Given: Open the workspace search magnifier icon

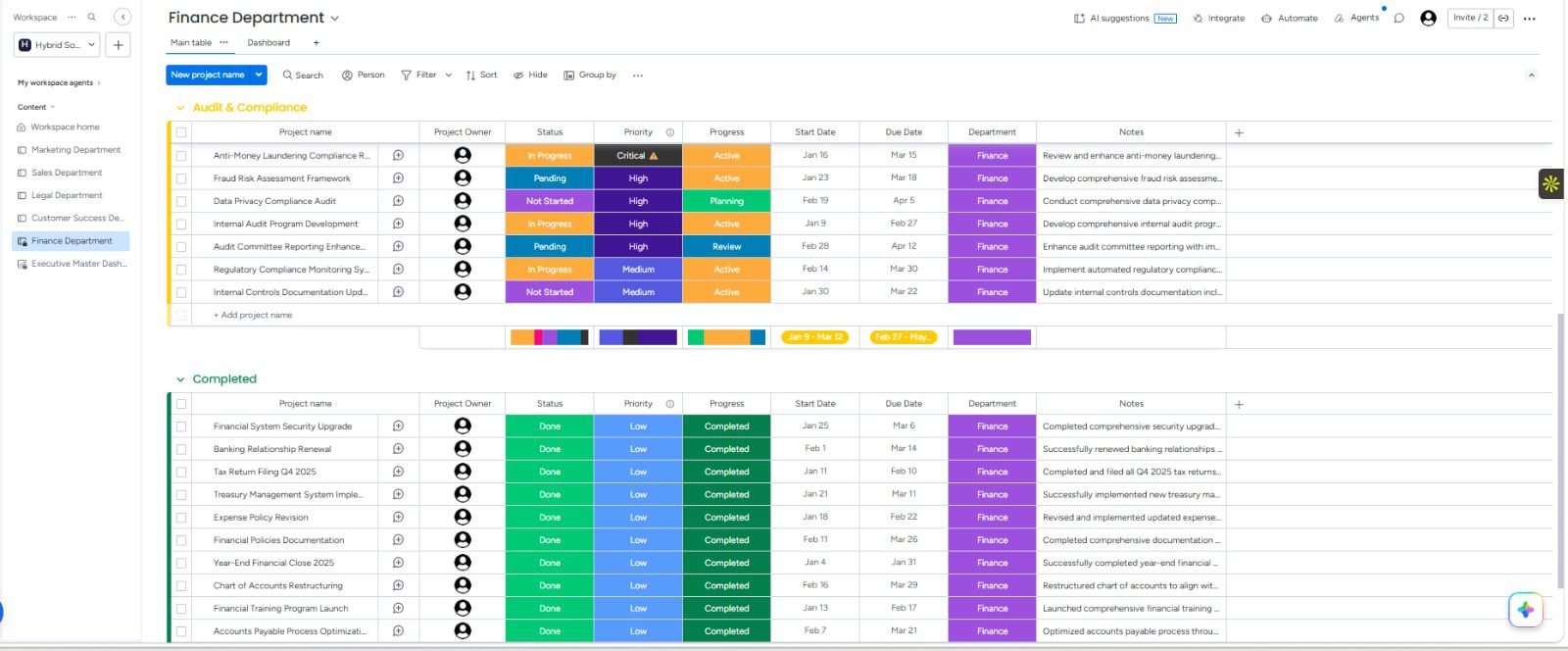Looking at the screenshot, I should [92, 17].
